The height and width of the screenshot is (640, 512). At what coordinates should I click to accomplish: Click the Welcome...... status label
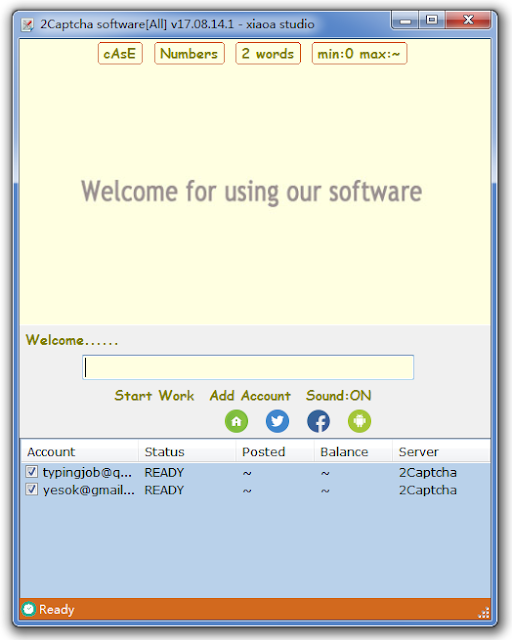72,340
